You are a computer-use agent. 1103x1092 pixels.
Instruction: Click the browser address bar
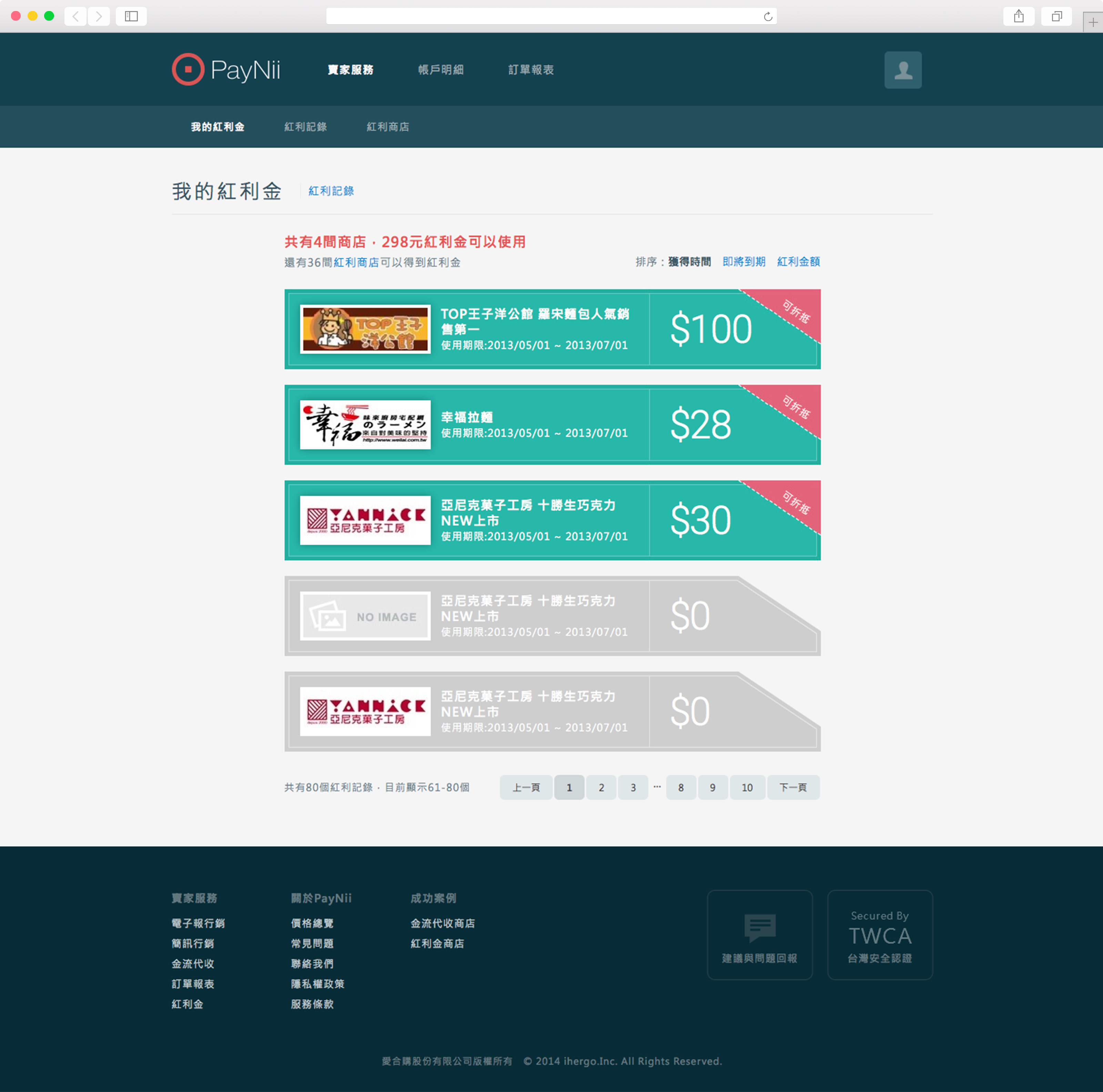tap(542, 17)
